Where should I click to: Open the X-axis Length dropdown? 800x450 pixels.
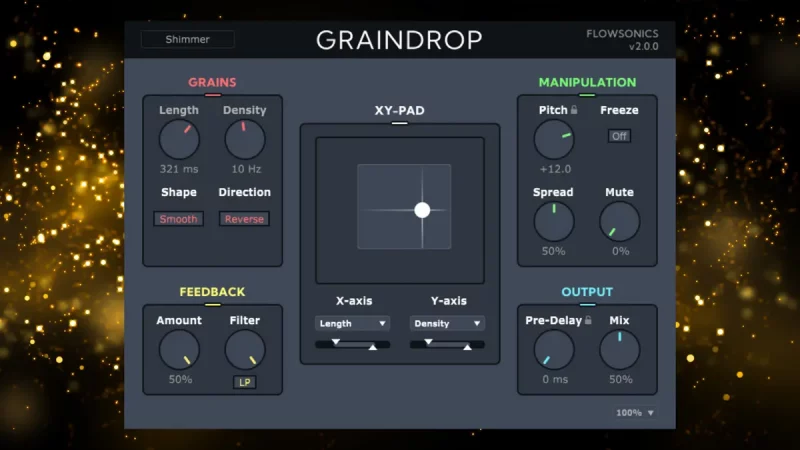pyautogui.click(x=352, y=324)
